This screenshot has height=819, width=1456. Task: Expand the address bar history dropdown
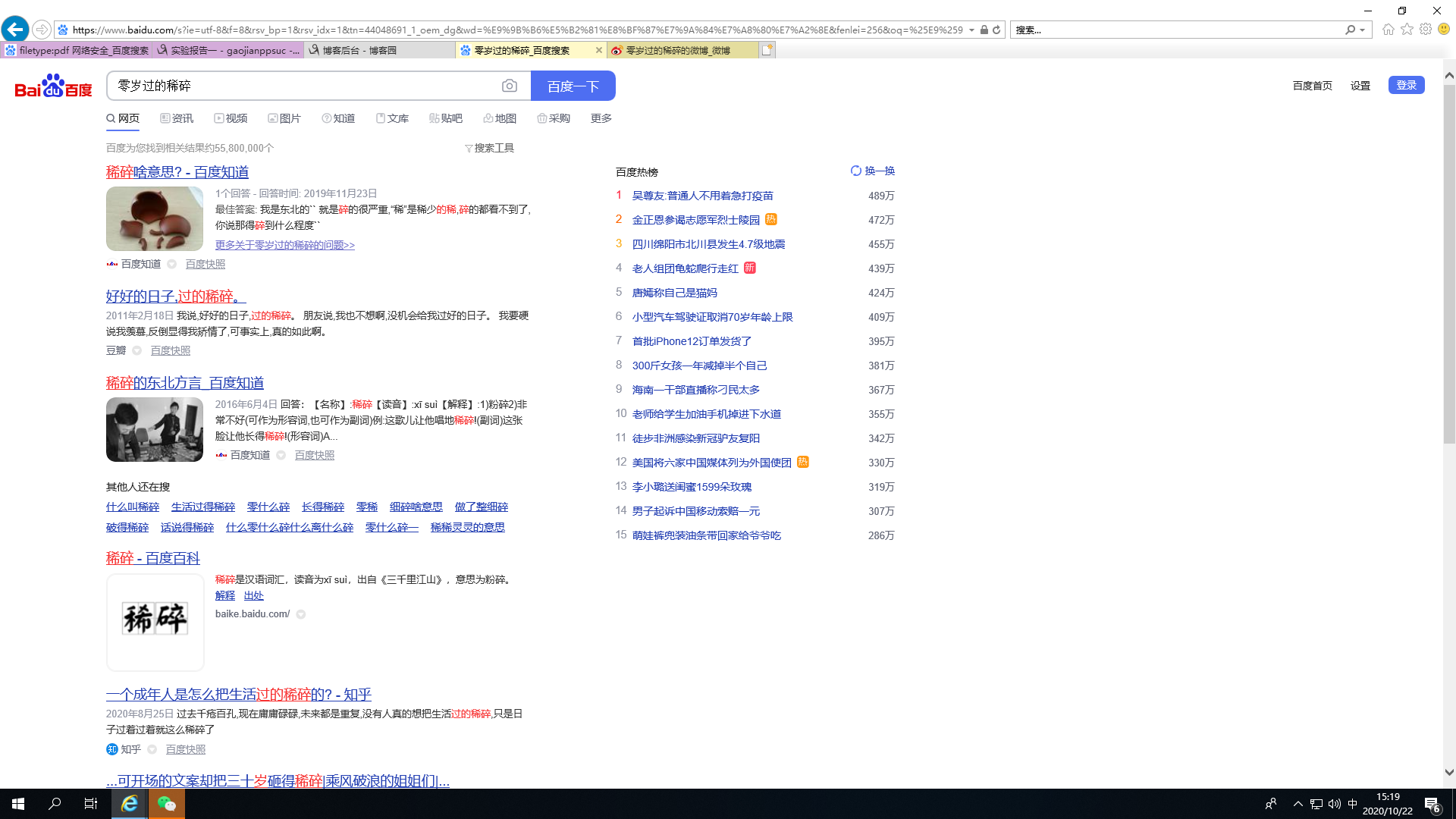(971, 30)
